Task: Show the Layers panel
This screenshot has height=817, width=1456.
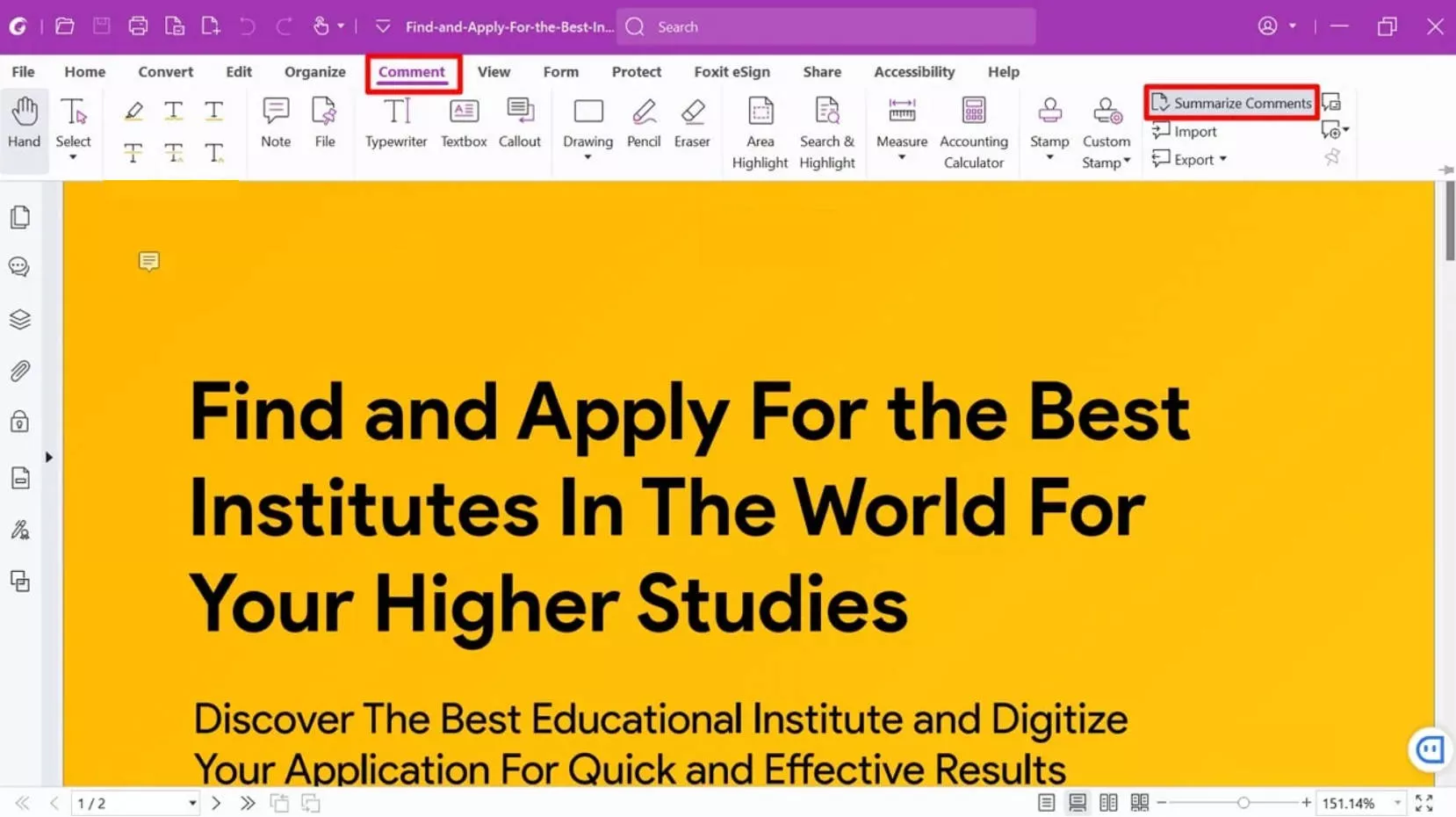Action: pyautogui.click(x=20, y=319)
